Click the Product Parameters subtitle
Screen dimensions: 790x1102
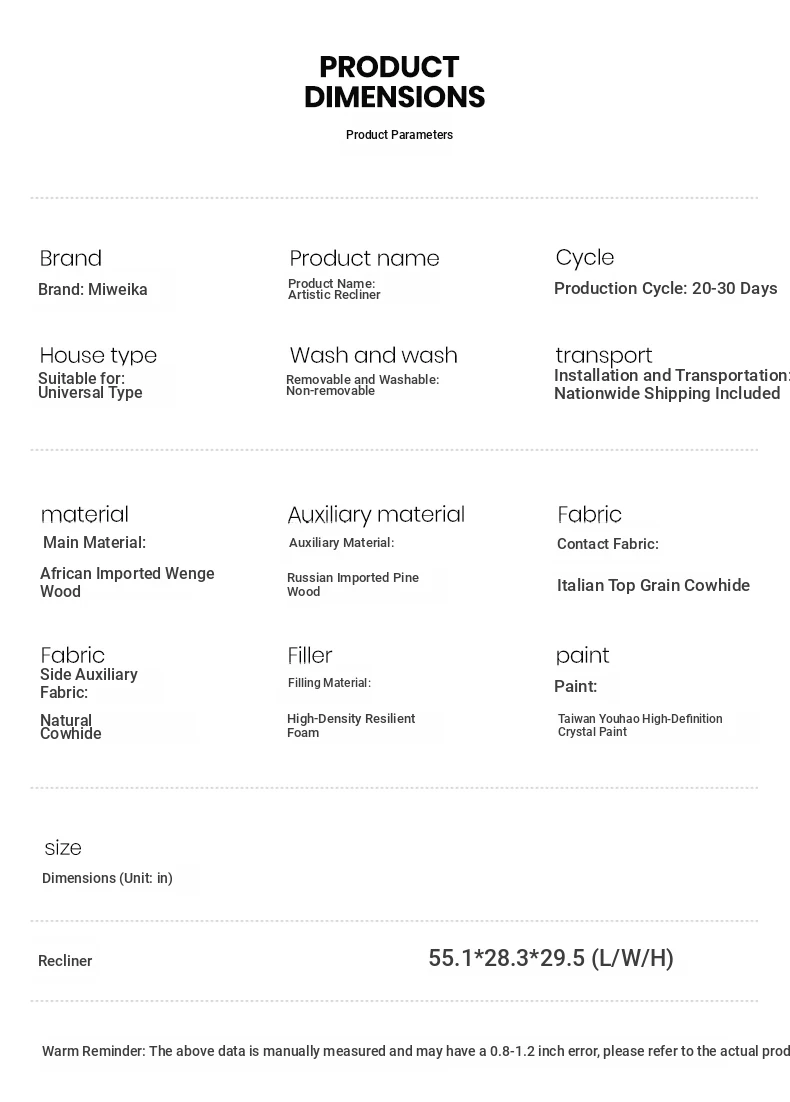tap(399, 135)
